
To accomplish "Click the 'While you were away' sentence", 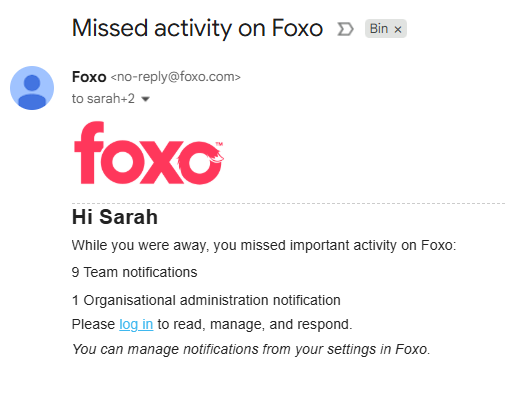I will tap(264, 246).
